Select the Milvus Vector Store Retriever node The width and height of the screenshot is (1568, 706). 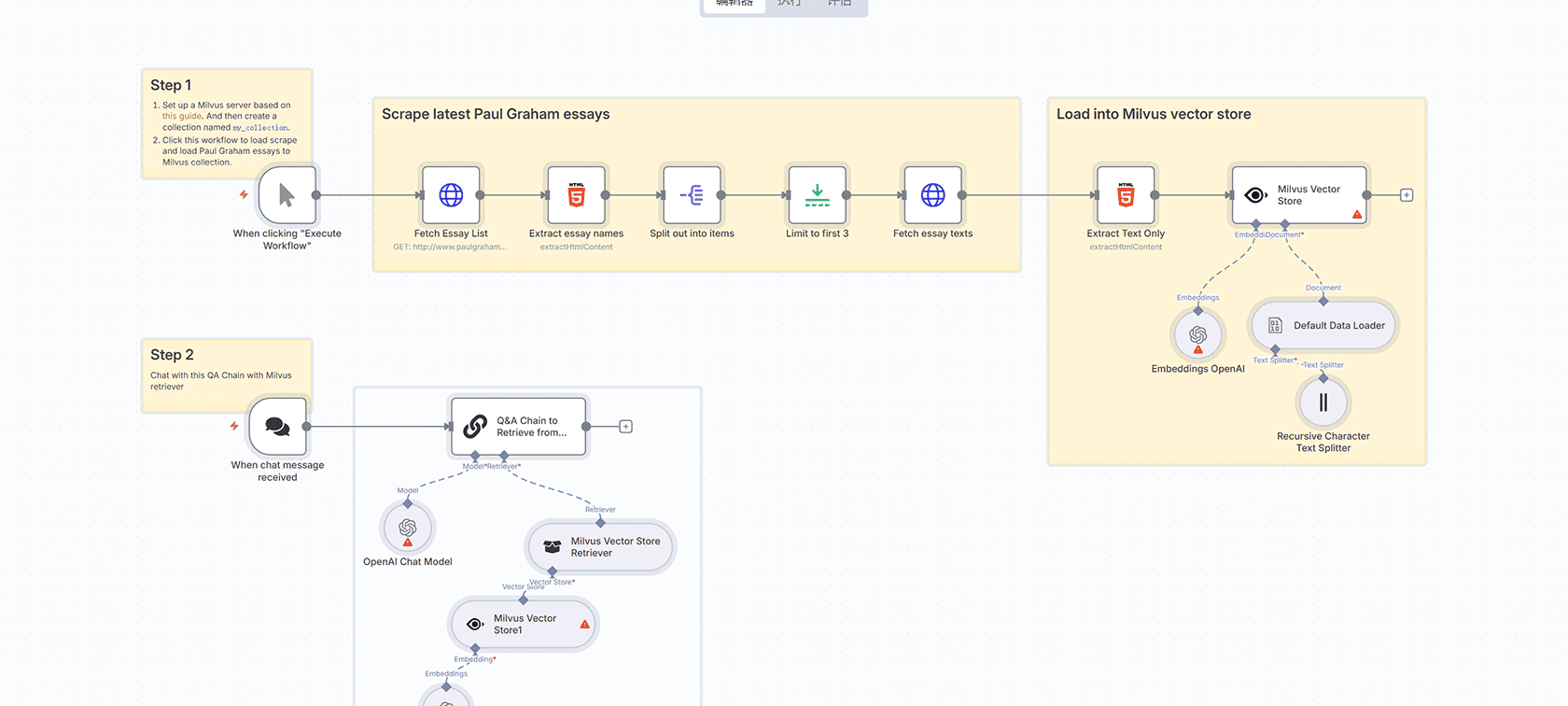[601, 547]
